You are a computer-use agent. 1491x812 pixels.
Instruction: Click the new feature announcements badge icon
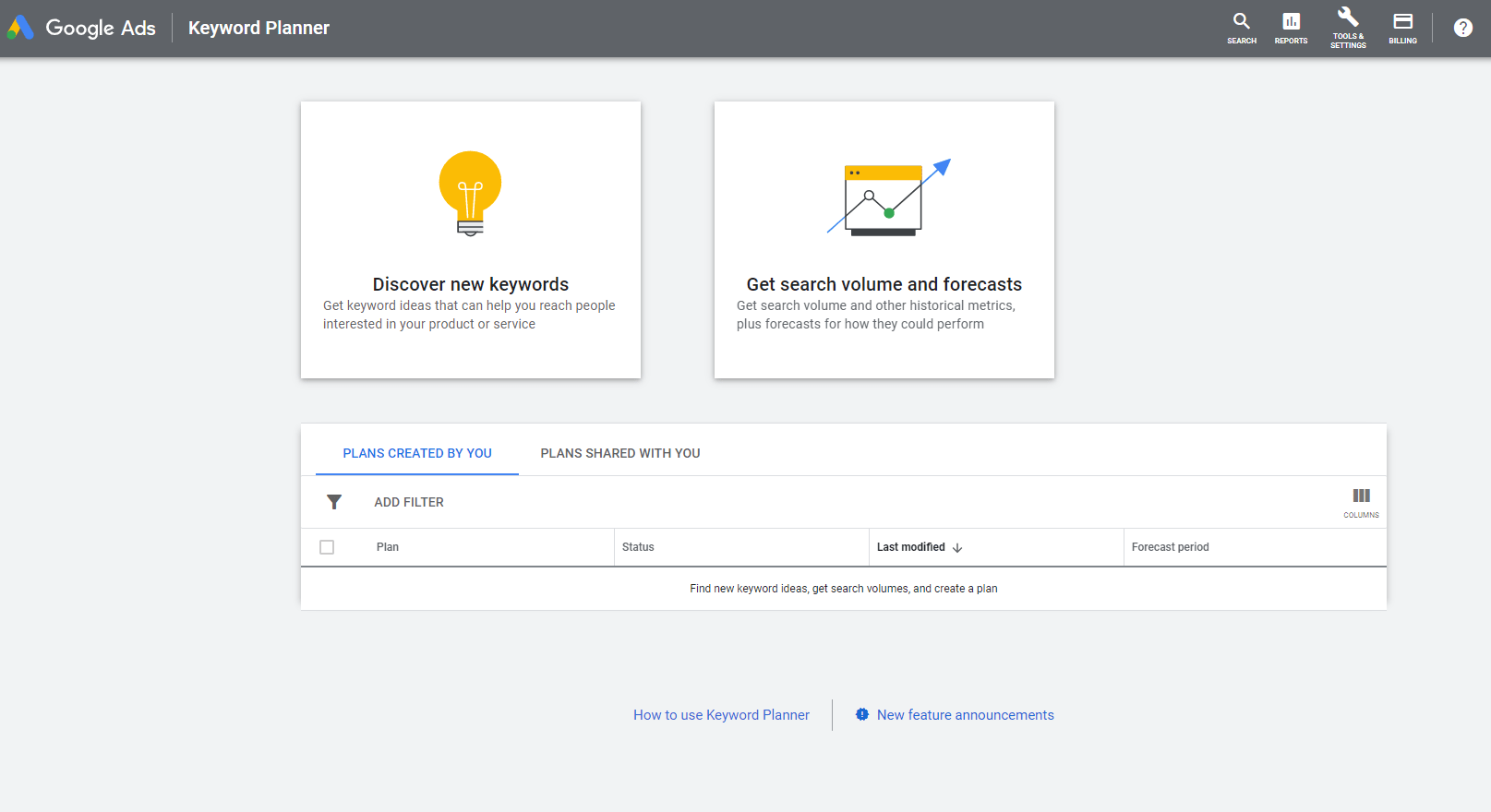pos(862,714)
